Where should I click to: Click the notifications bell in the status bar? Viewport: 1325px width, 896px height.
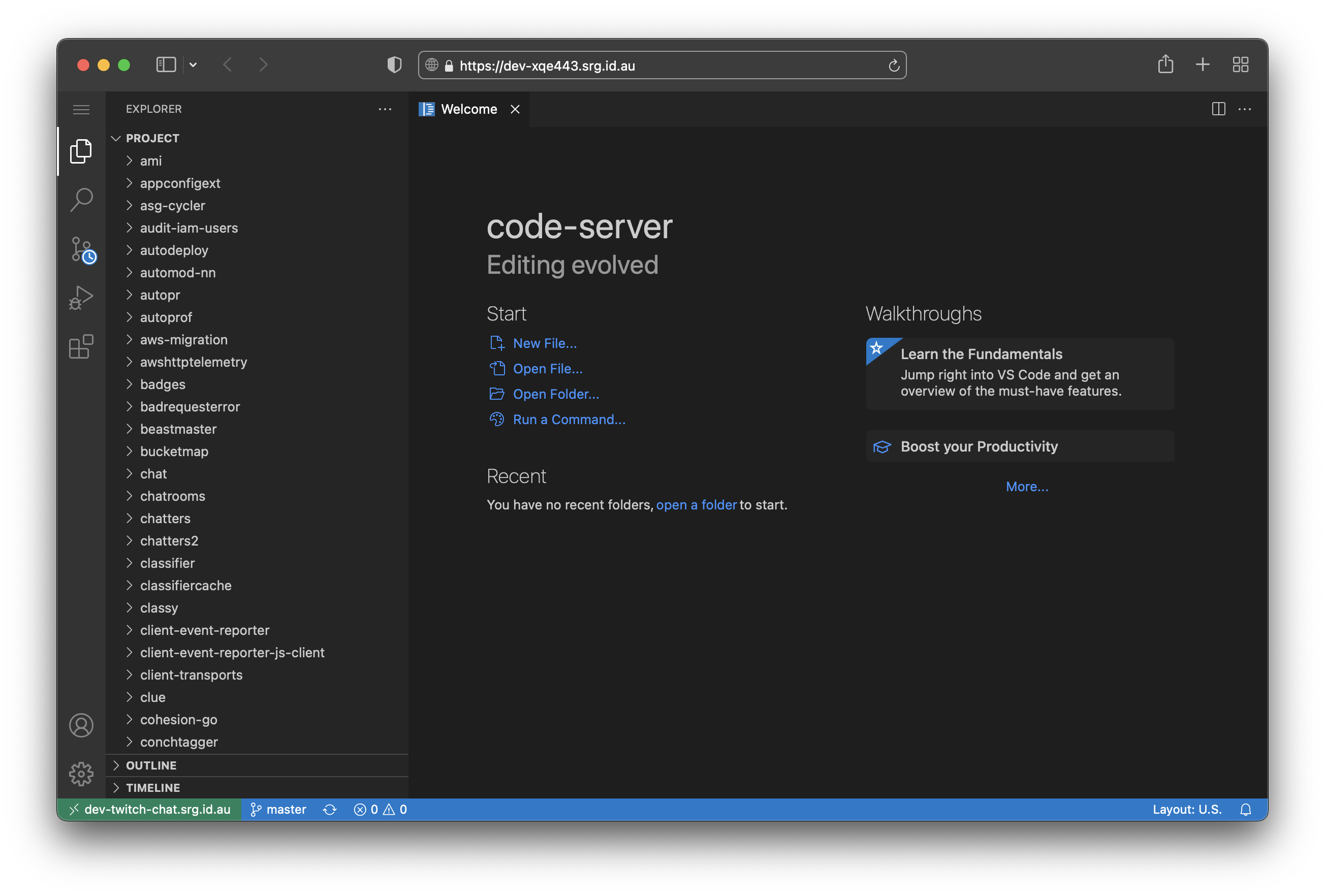[x=1246, y=809]
